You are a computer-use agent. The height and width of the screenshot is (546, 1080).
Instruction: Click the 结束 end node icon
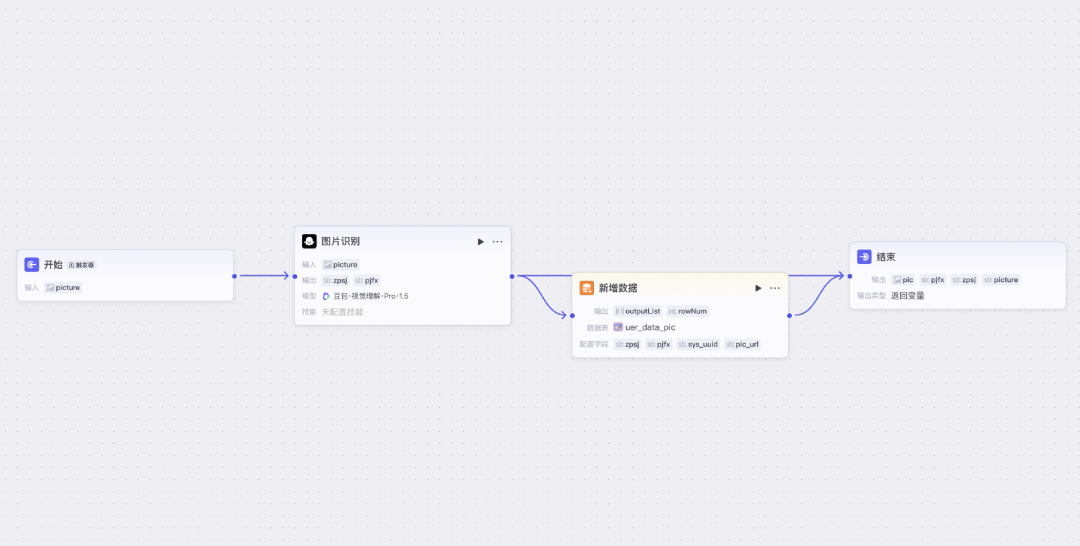864,257
